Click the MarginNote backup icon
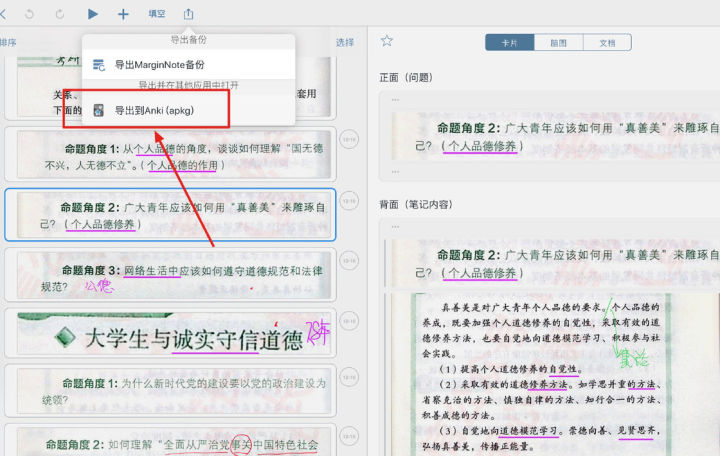 (99, 65)
